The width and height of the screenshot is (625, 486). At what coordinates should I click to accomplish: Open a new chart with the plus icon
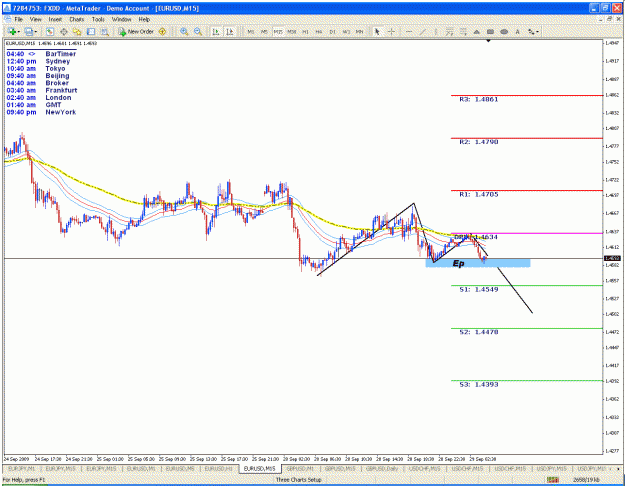coord(12,31)
